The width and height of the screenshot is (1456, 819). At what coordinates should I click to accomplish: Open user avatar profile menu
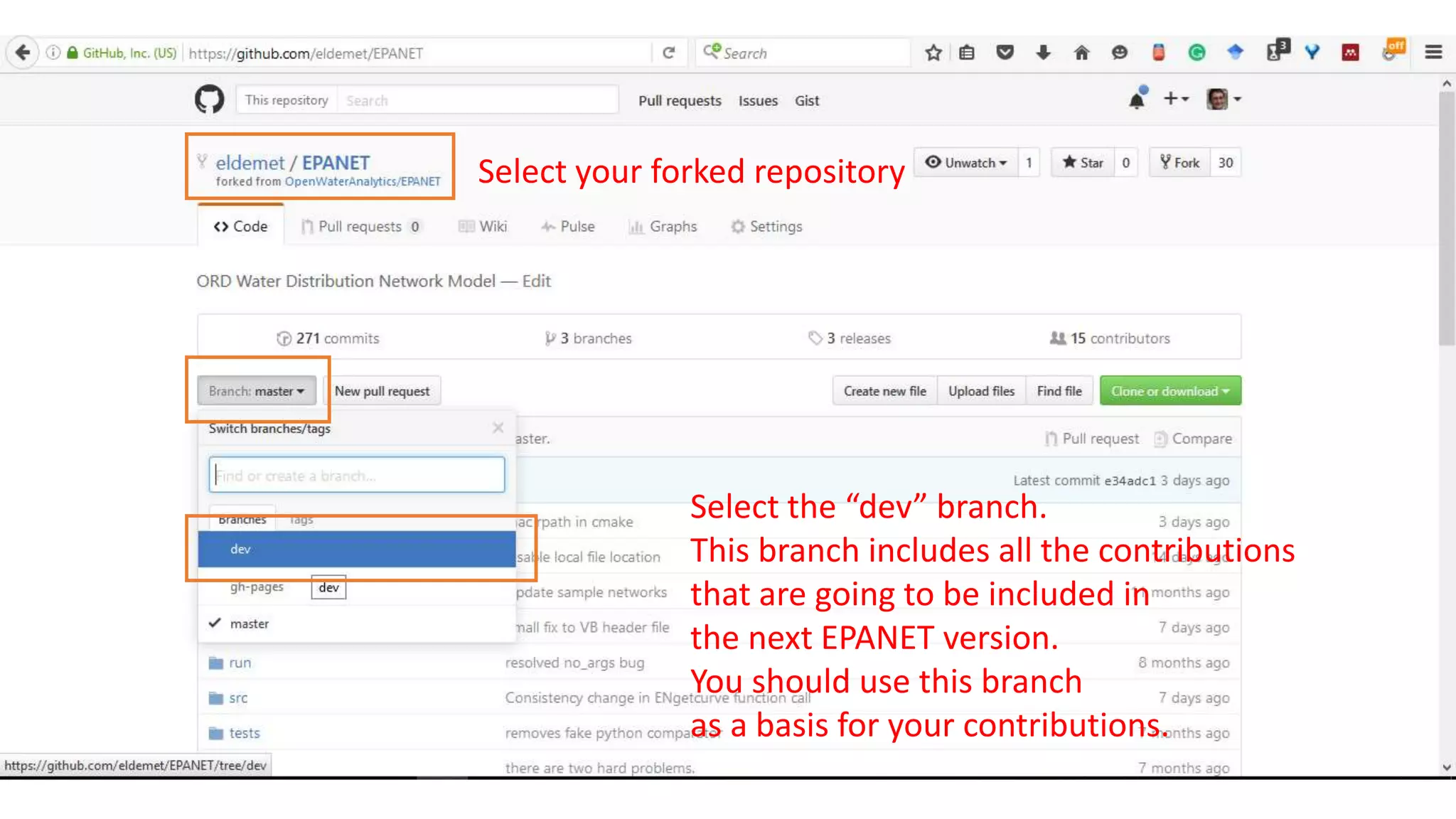coord(1224,99)
